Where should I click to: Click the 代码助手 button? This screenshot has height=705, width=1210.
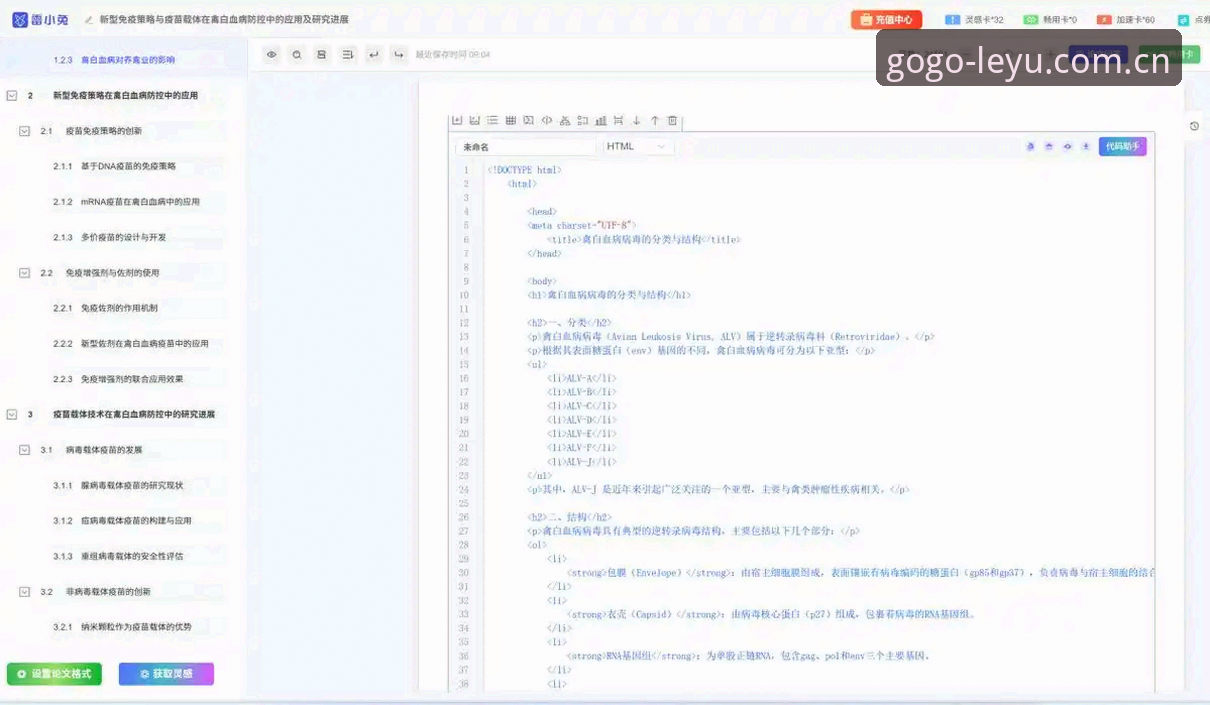(x=1122, y=146)
